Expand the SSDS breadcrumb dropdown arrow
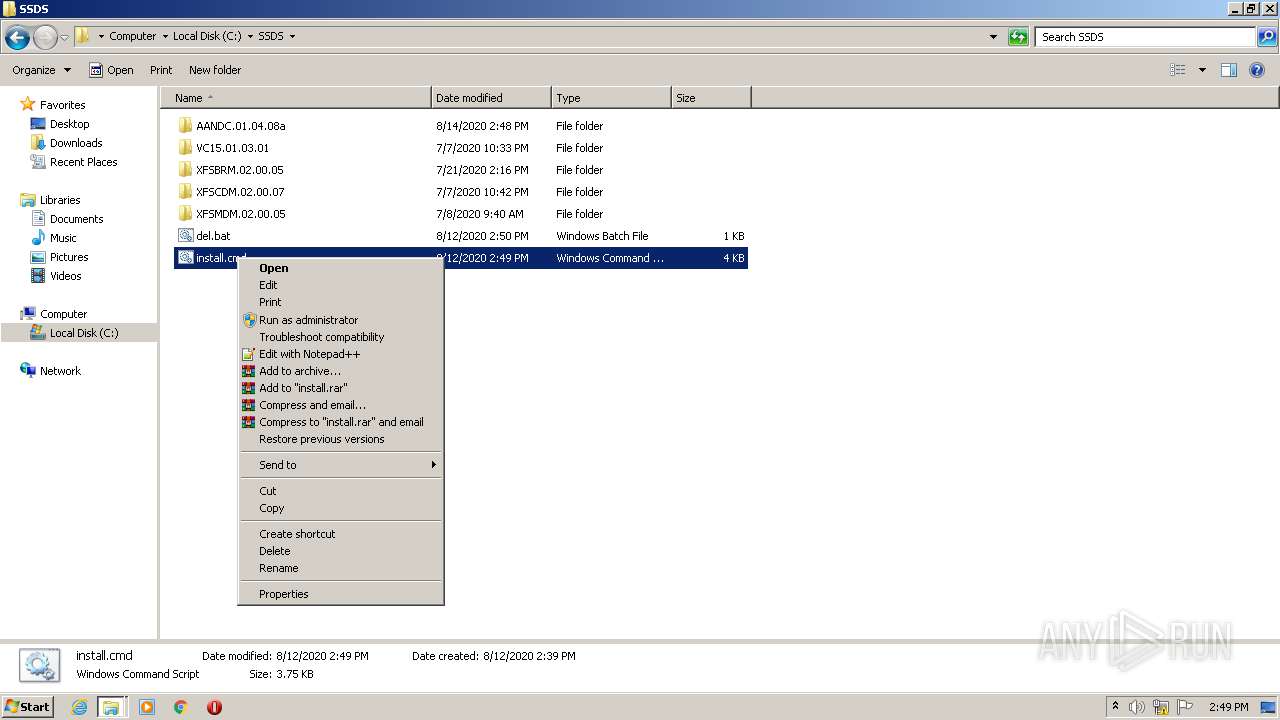Screen dimensions: 1280x720 click(292, 37)
